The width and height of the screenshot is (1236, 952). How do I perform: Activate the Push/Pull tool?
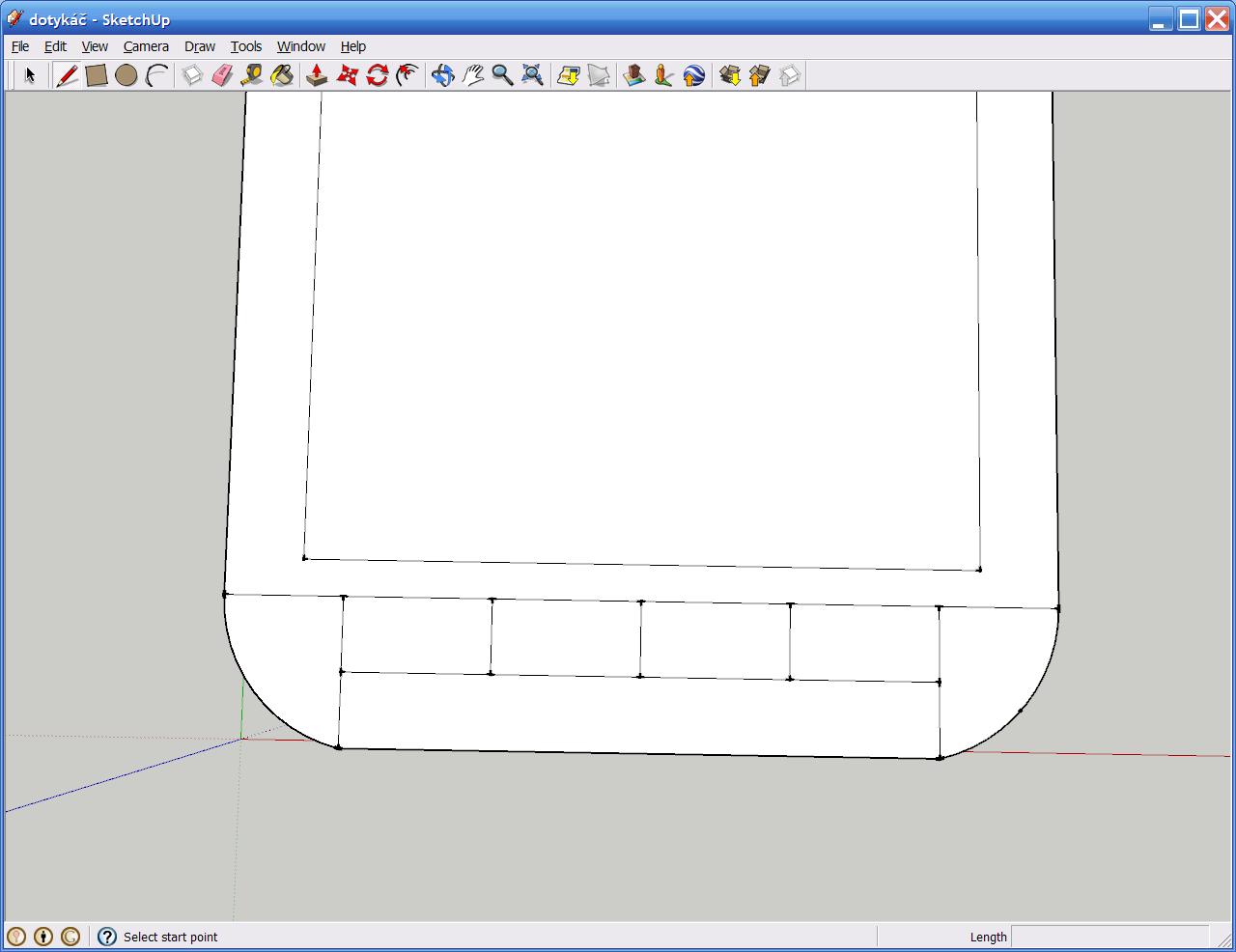317,75
